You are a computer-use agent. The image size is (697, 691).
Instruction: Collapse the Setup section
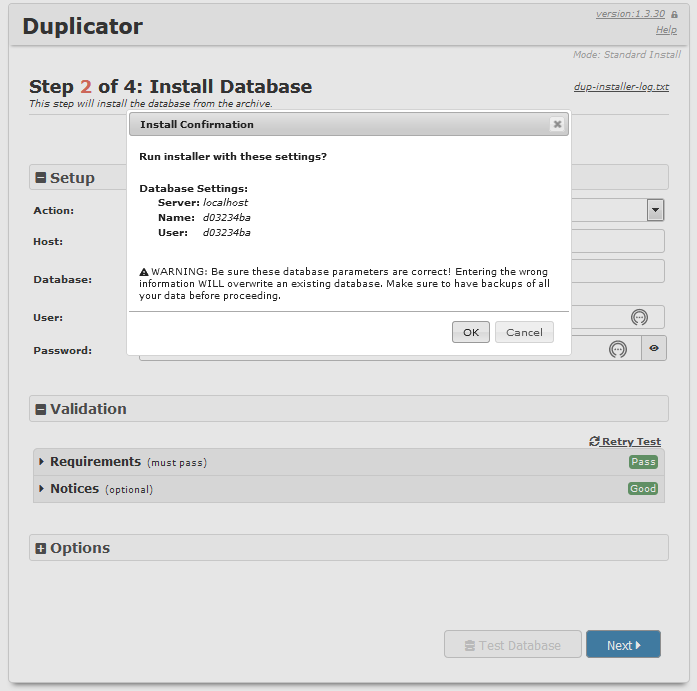(x=40, y=178)
